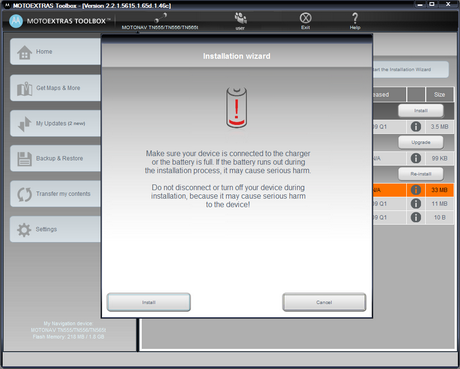Show info for the 11 MB item

tap(415, 204)
